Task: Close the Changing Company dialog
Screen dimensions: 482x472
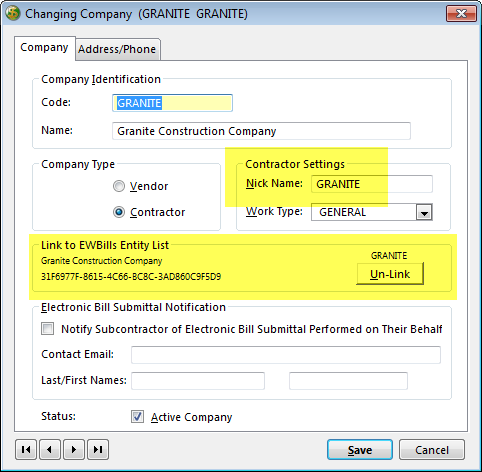Action: point(461,14)
